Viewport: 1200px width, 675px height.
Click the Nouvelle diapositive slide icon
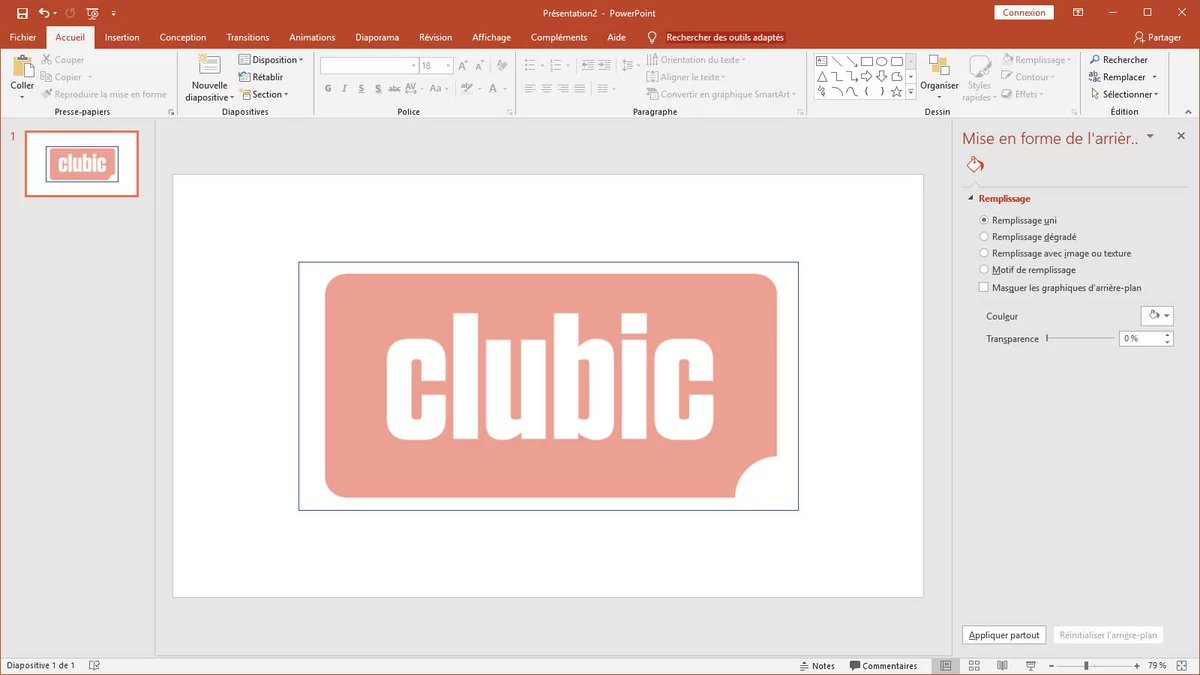coord(209,65)
